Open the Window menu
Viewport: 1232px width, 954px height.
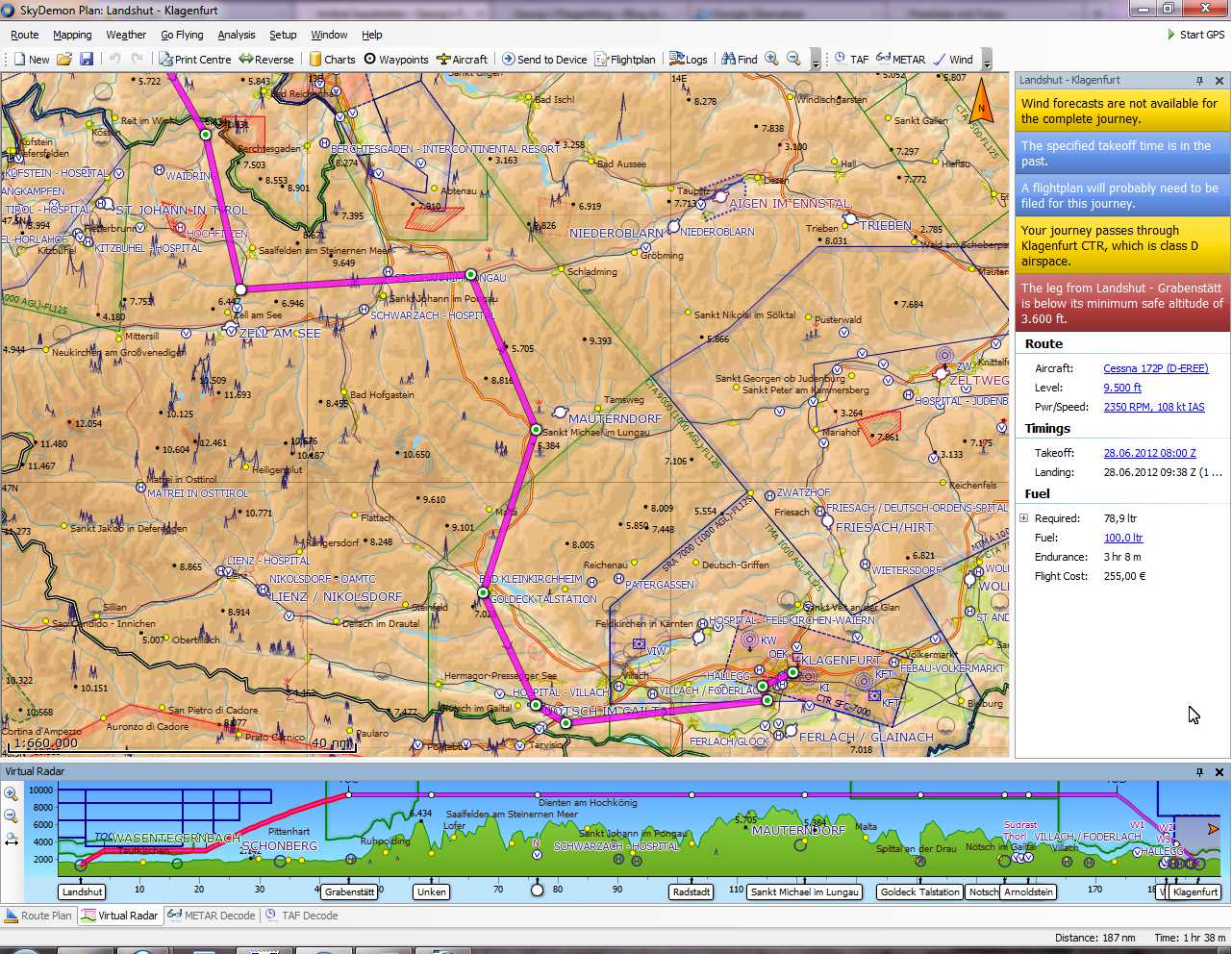(x=329, y=35)
